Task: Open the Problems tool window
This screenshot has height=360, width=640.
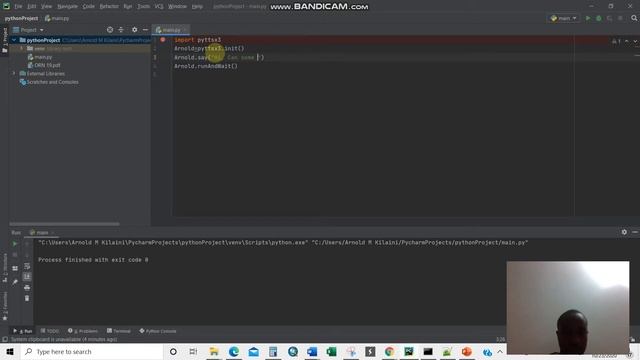Action: pos(83,331)
